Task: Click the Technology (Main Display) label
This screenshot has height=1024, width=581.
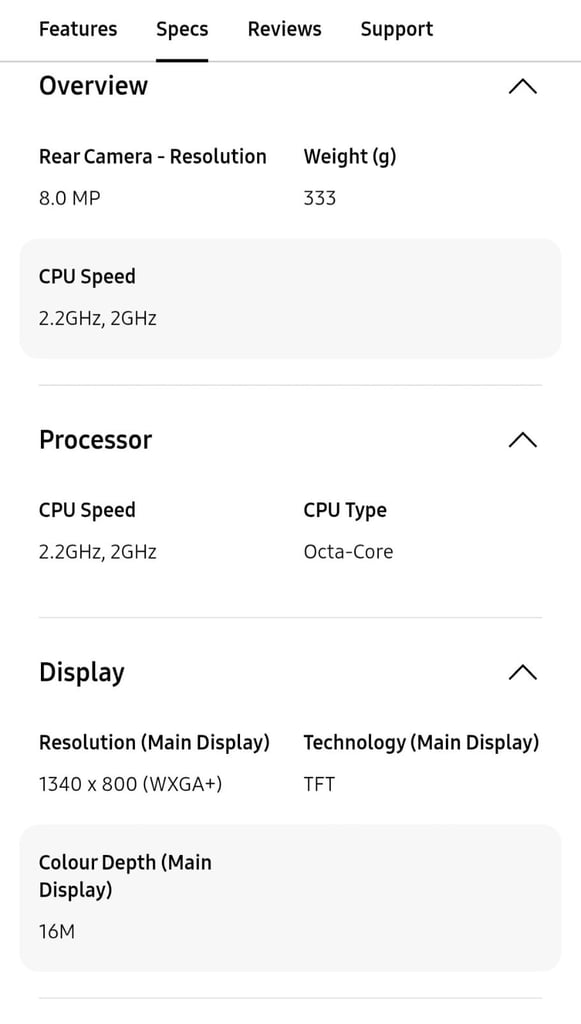Action: 421,743
